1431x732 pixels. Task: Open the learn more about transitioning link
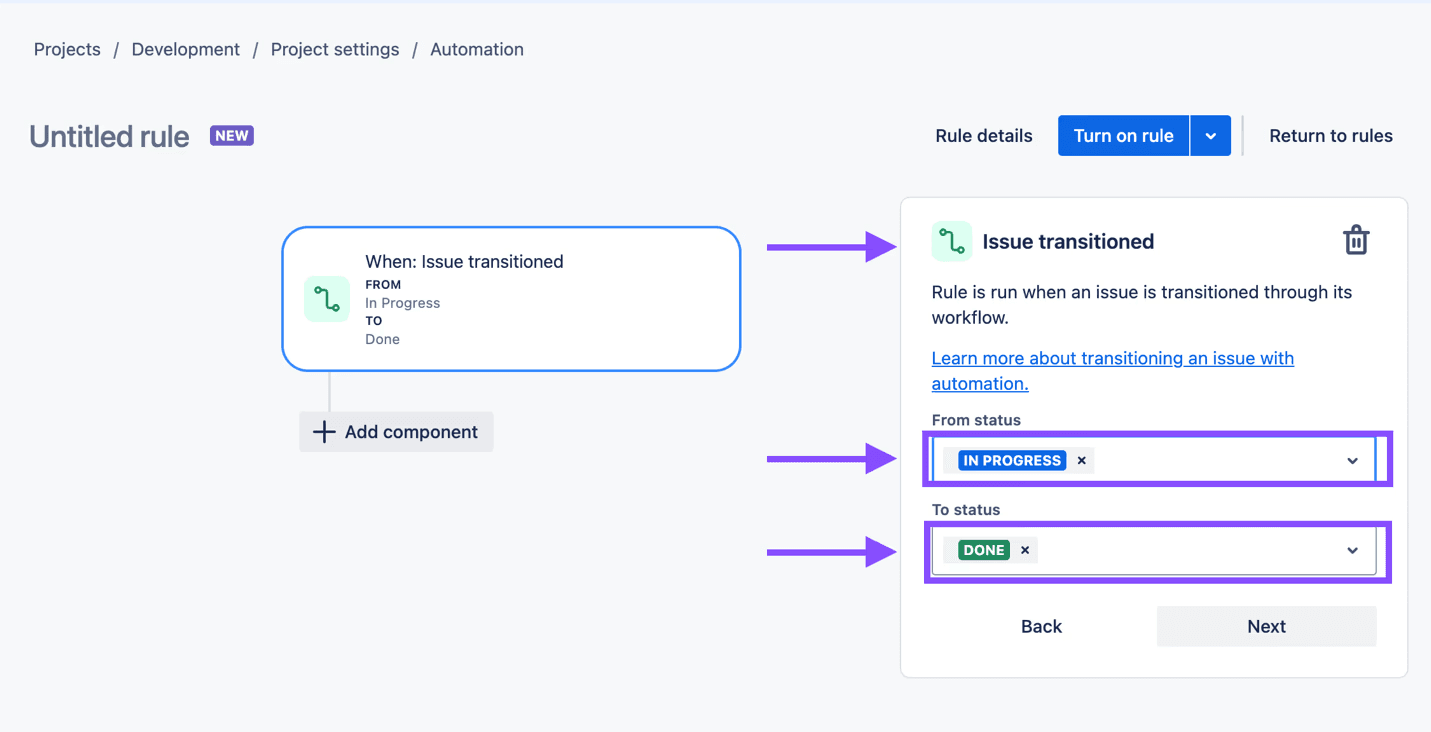[1113, 357]
